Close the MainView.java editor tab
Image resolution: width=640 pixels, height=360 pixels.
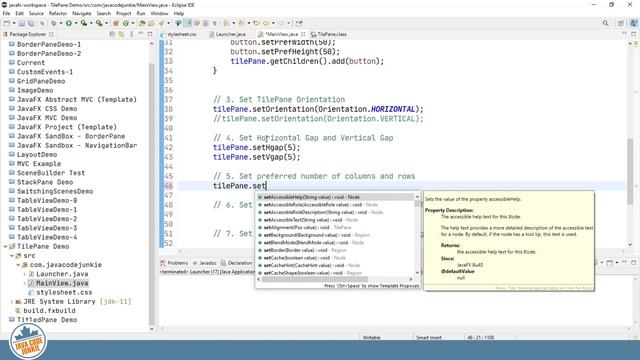click(x=303, y=34)
